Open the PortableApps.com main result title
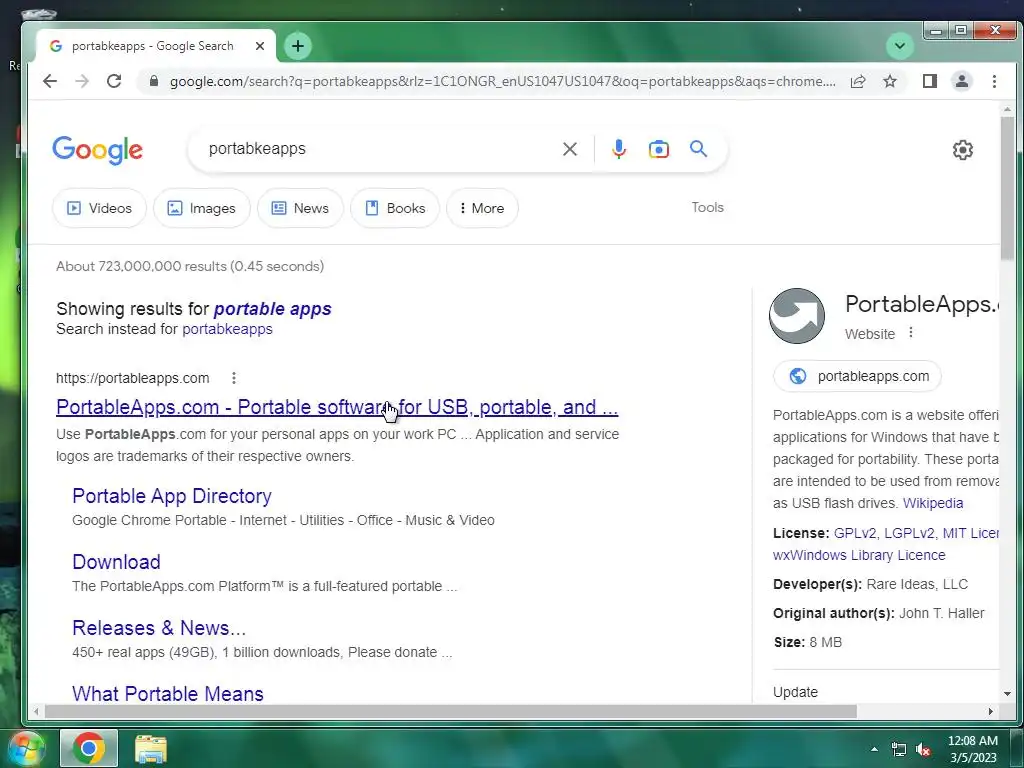 point(337,407)
